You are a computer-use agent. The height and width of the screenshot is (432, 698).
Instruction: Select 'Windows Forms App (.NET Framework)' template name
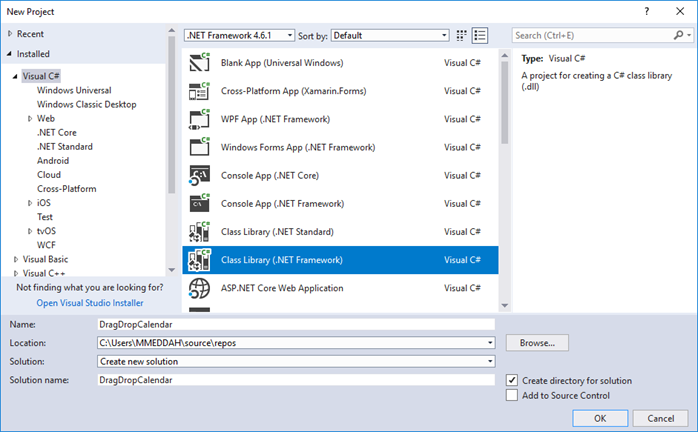click(x=298, y=147)
